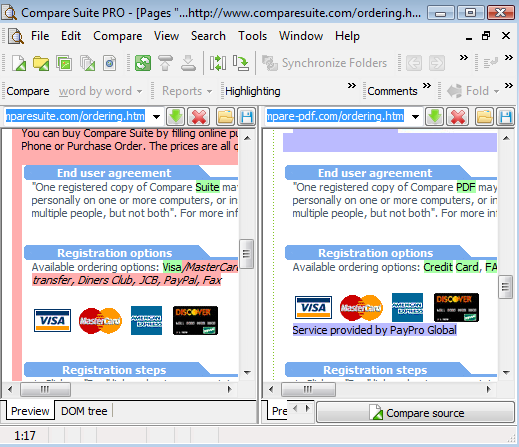
Task: Click right panel horizontal scrollbar thumb
Action: 308,389
